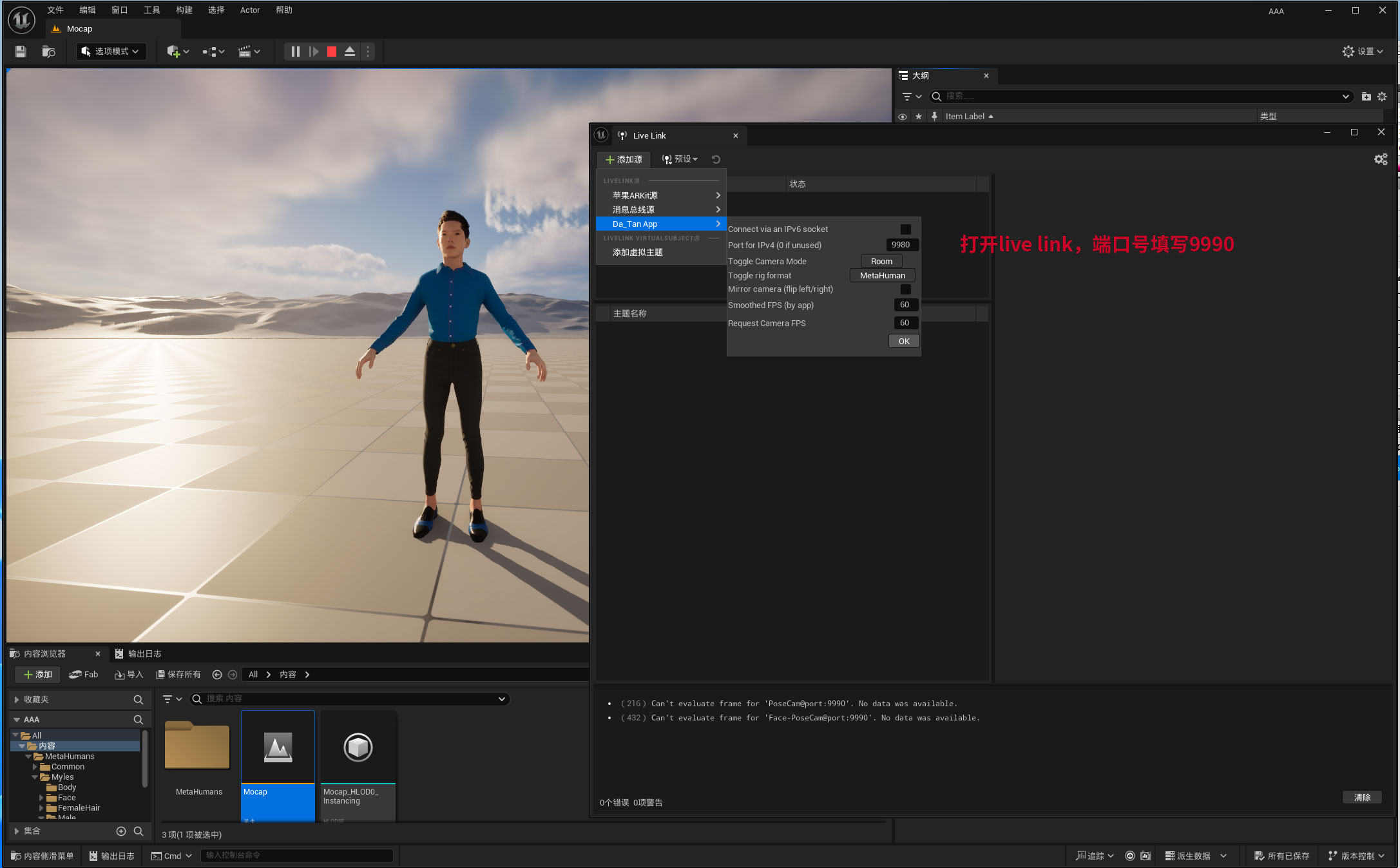This screenshot has height=868, width=1400.
Task: Click OK to confirm Live Link source
Action: (x=904, y=342)
